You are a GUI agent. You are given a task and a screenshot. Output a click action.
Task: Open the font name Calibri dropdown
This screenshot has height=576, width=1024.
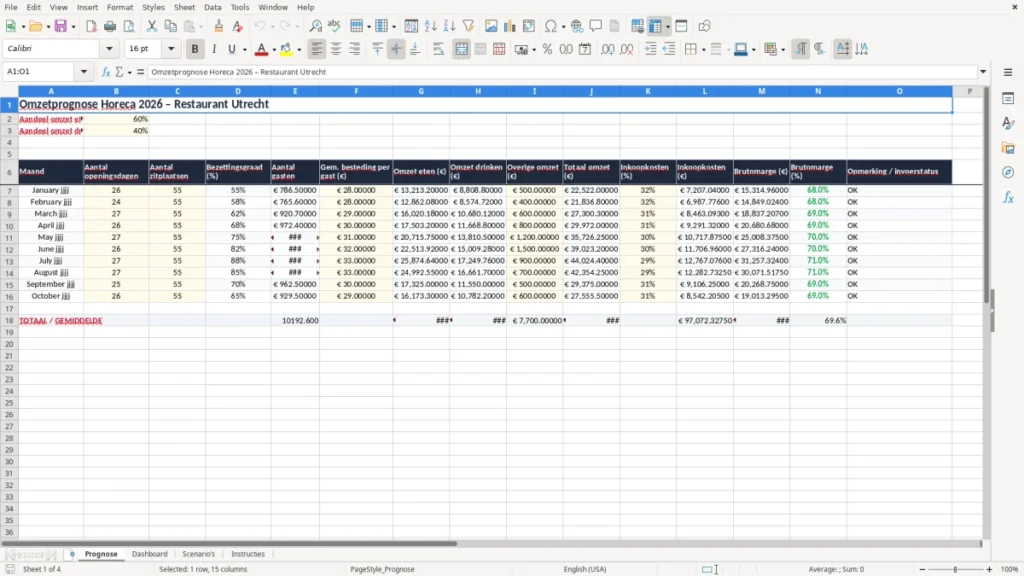click(109, 48)
